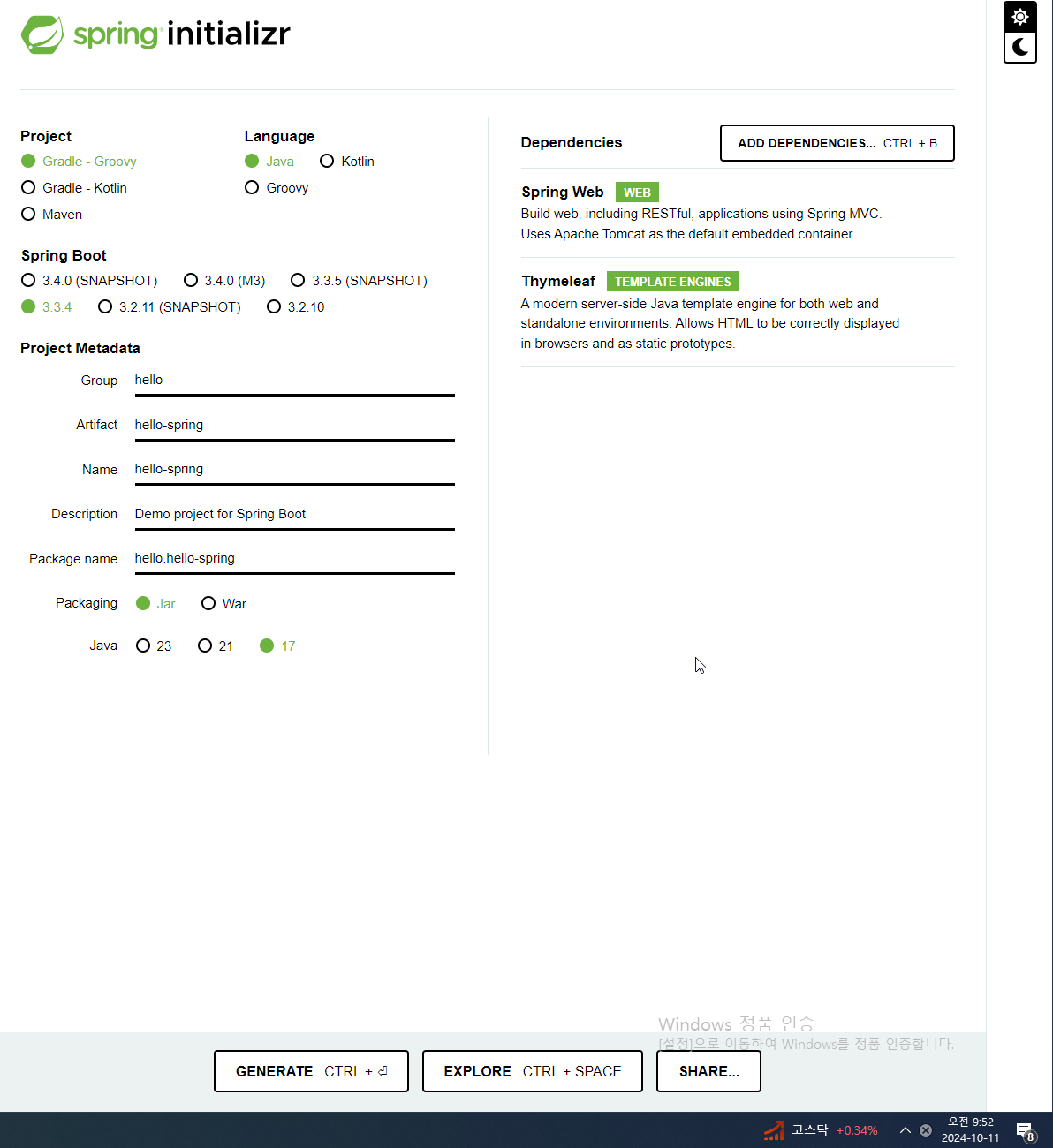Click the spring initializr title
The width and height of the screenshot is (1053, 1148).
(182, 34)
